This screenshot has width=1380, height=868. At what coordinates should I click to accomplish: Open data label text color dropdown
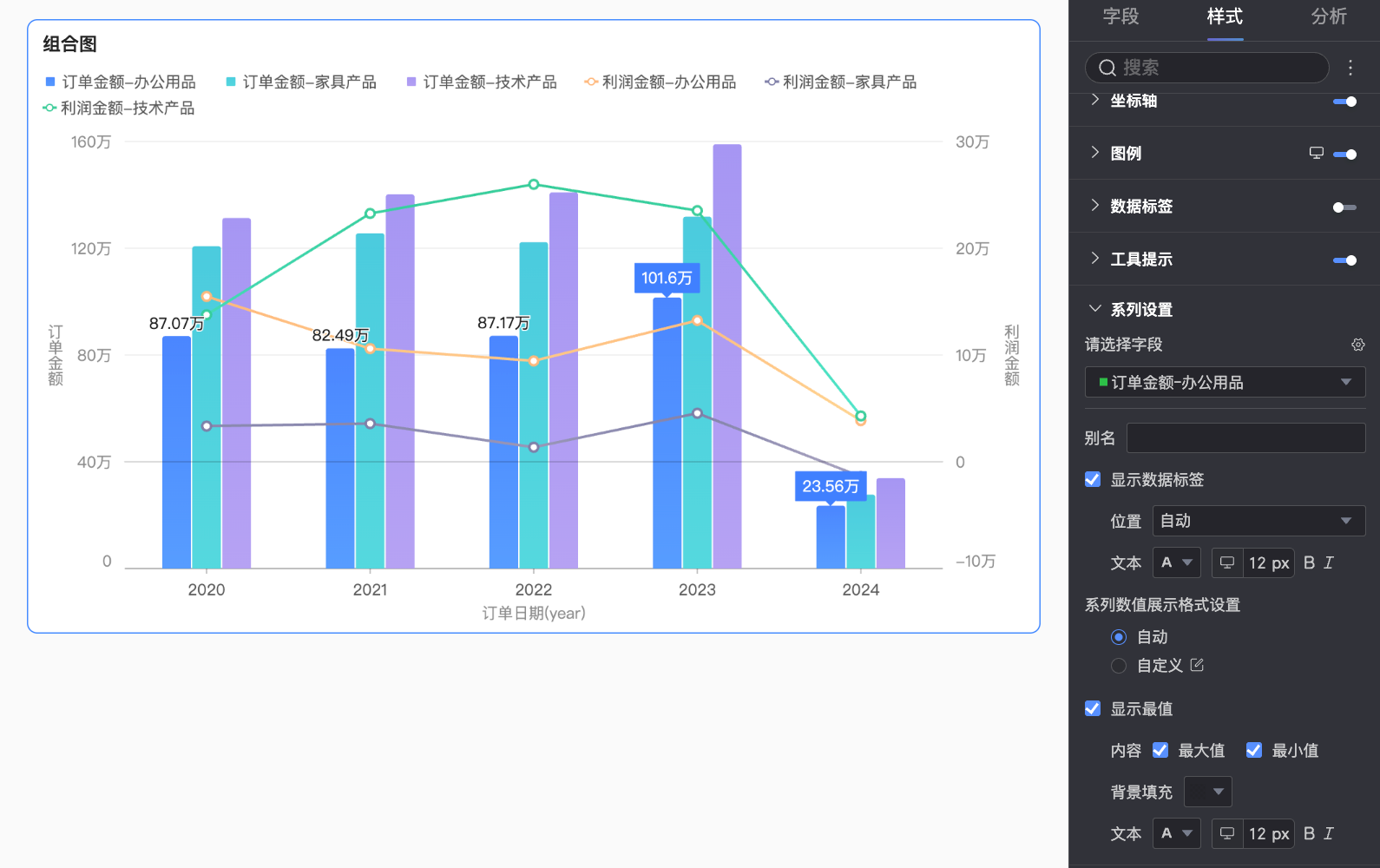(x=1177, y=562)
